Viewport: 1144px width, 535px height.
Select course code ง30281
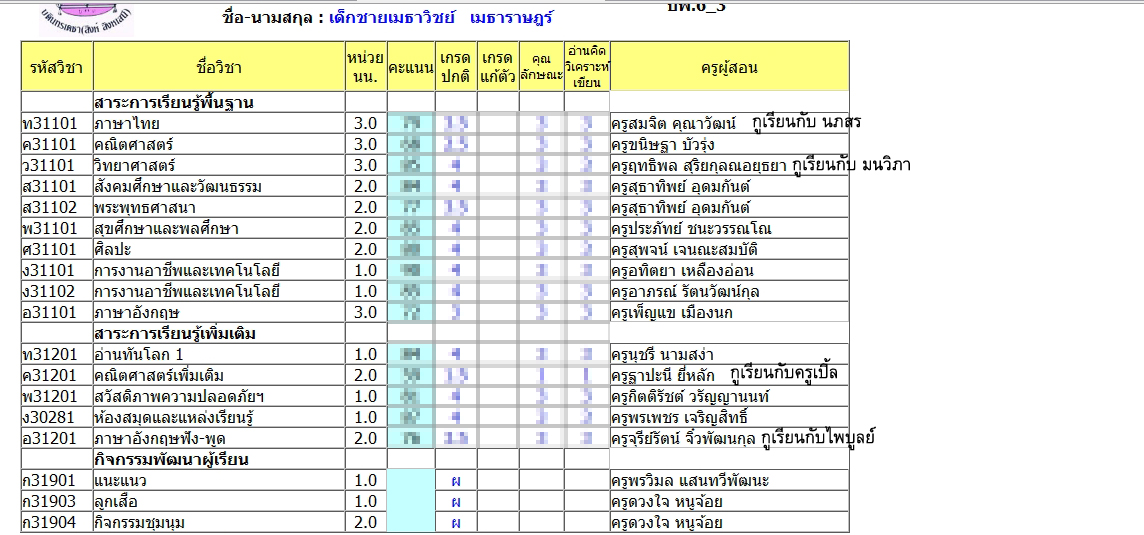coord(50,418)
